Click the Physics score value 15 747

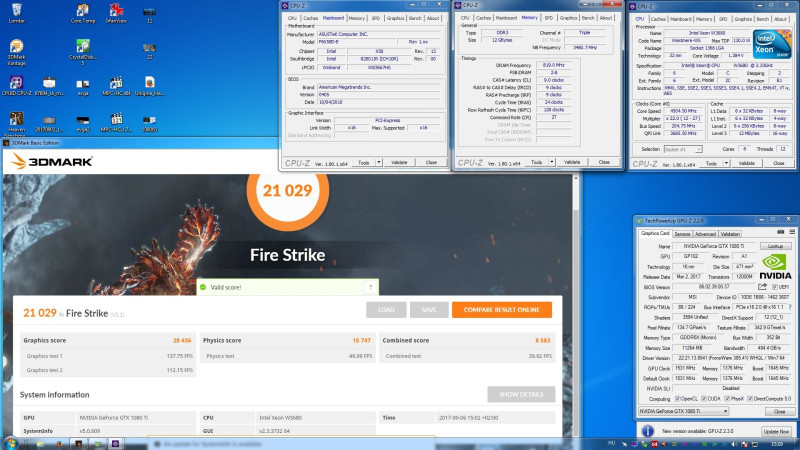point(361,340)
